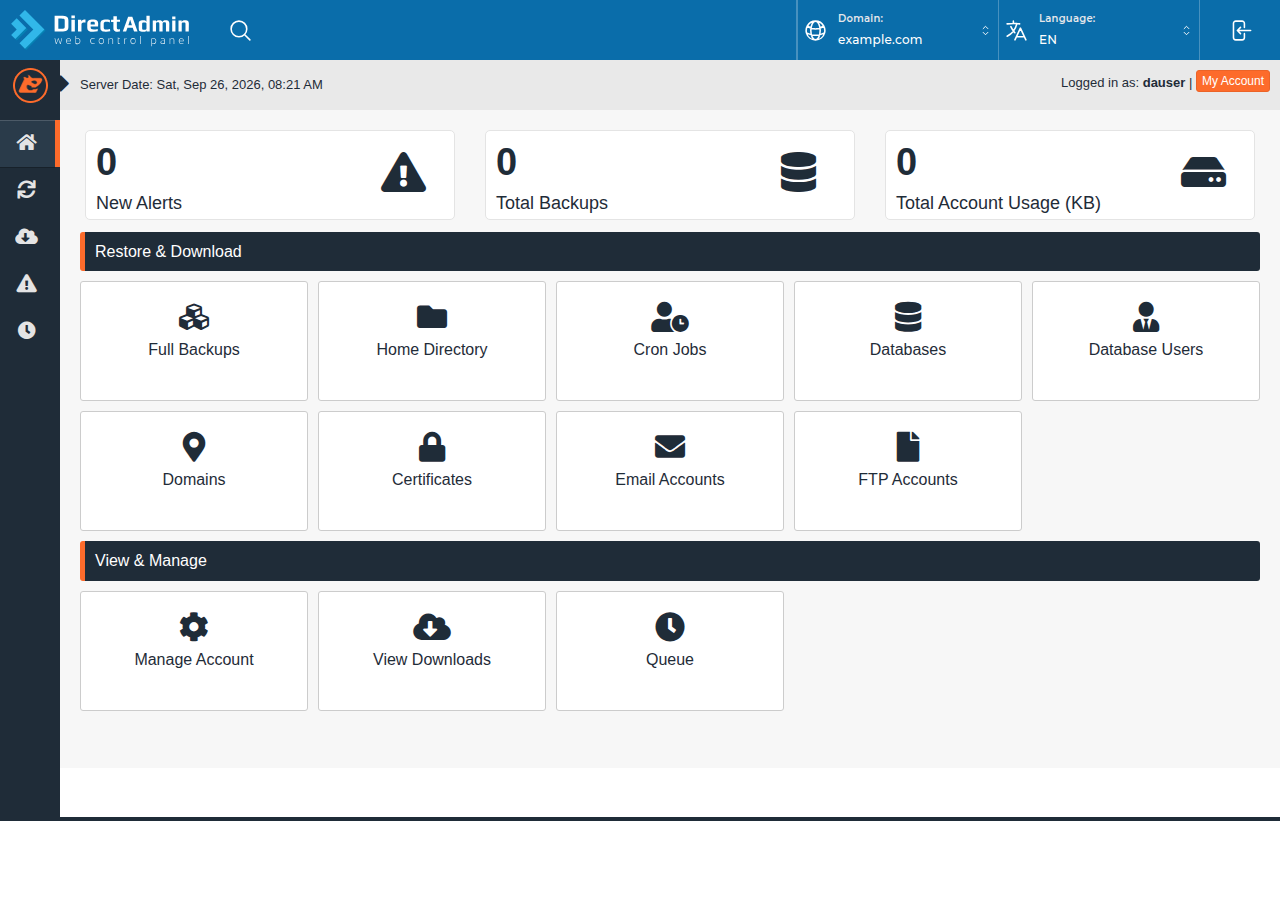The height and width of the screenshot is (900, 1280).
Task: Open the clock sidebar icon
Action: point(27,330)
